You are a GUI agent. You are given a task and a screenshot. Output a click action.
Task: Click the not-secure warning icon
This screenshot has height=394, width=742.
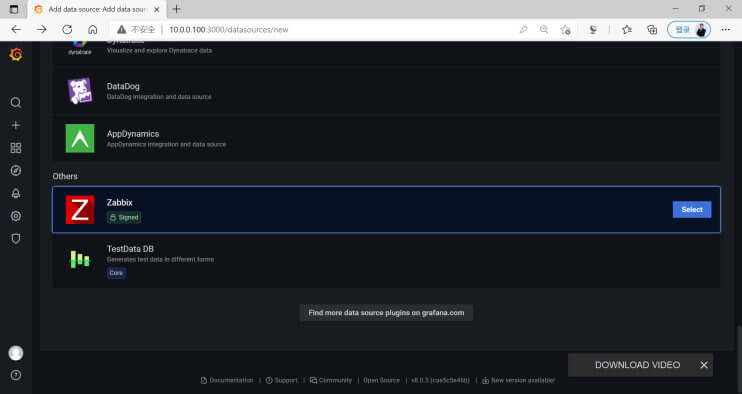point(122,29)
